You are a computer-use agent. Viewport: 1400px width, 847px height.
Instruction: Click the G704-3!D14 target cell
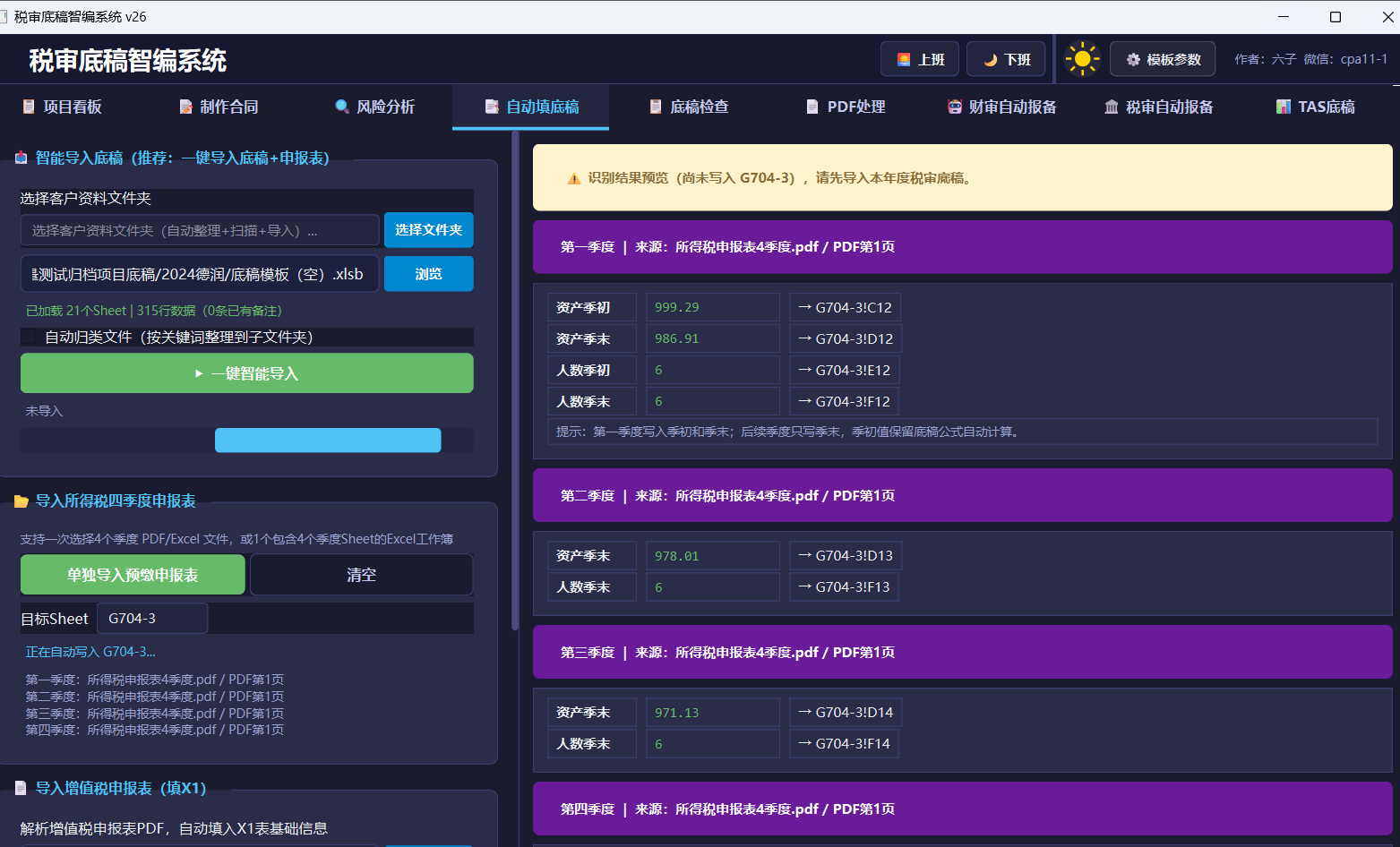coord(845,713)
